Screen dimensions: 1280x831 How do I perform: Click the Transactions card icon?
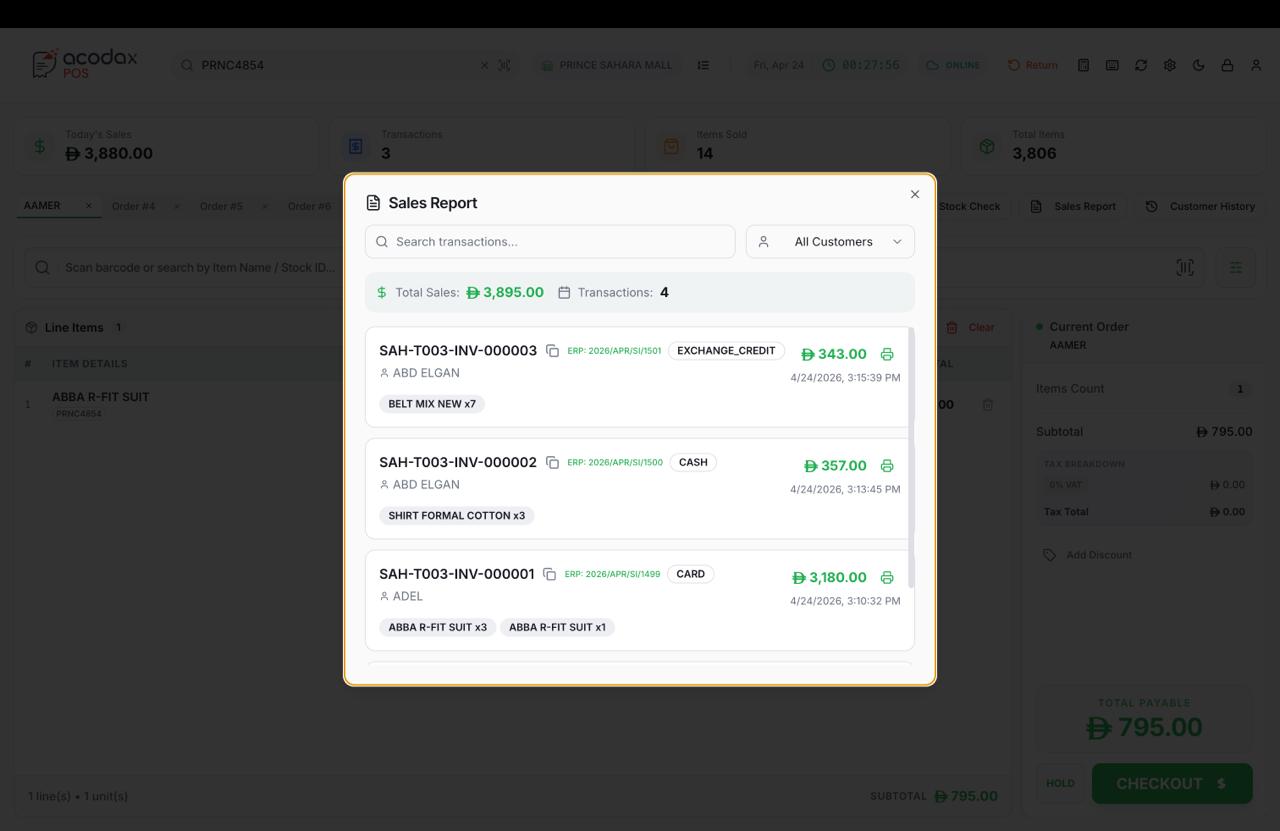pyautogui.click(x=355, y=146)
